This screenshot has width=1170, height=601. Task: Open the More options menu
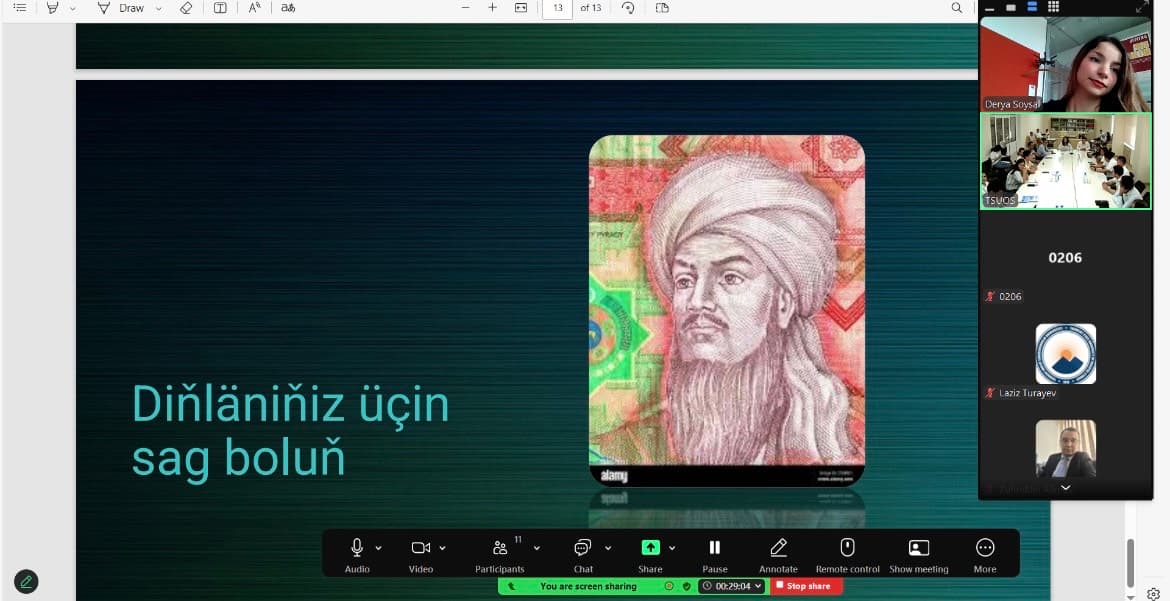(985, 555)
